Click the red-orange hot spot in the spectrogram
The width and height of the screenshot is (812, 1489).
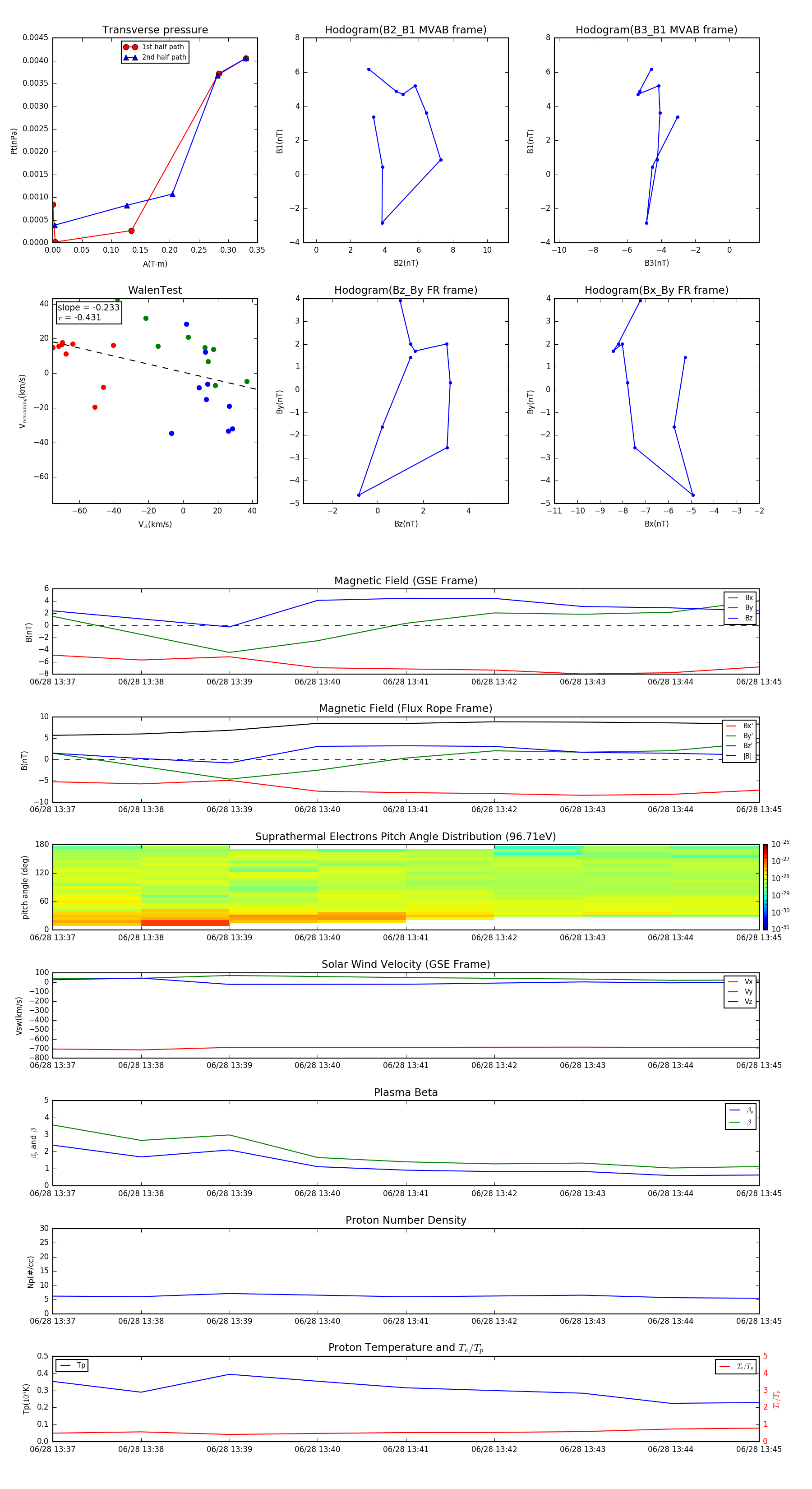[x=185, y=923]
